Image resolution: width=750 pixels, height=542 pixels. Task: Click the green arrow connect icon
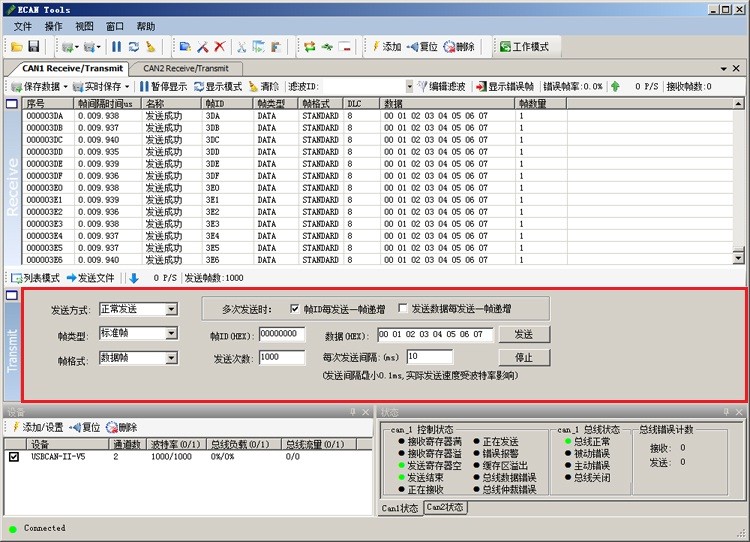tap(327, 46)
